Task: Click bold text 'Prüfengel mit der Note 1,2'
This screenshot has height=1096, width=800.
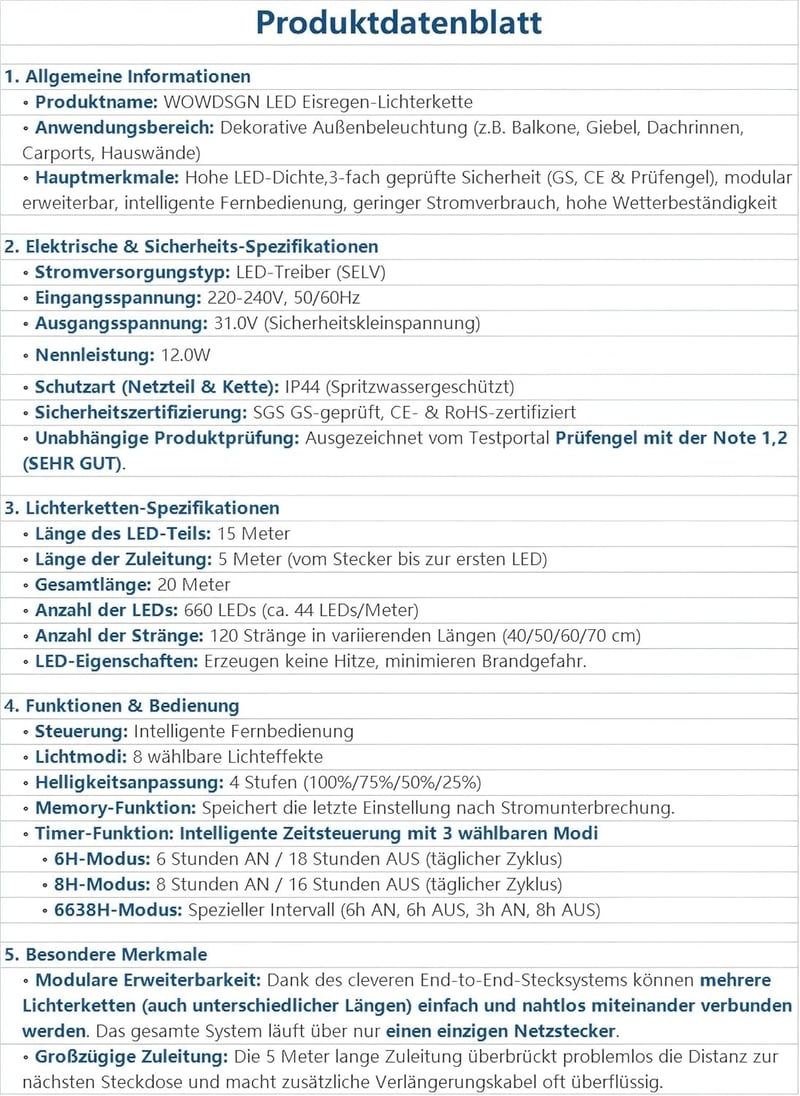Action: click(x=671, y=438)
